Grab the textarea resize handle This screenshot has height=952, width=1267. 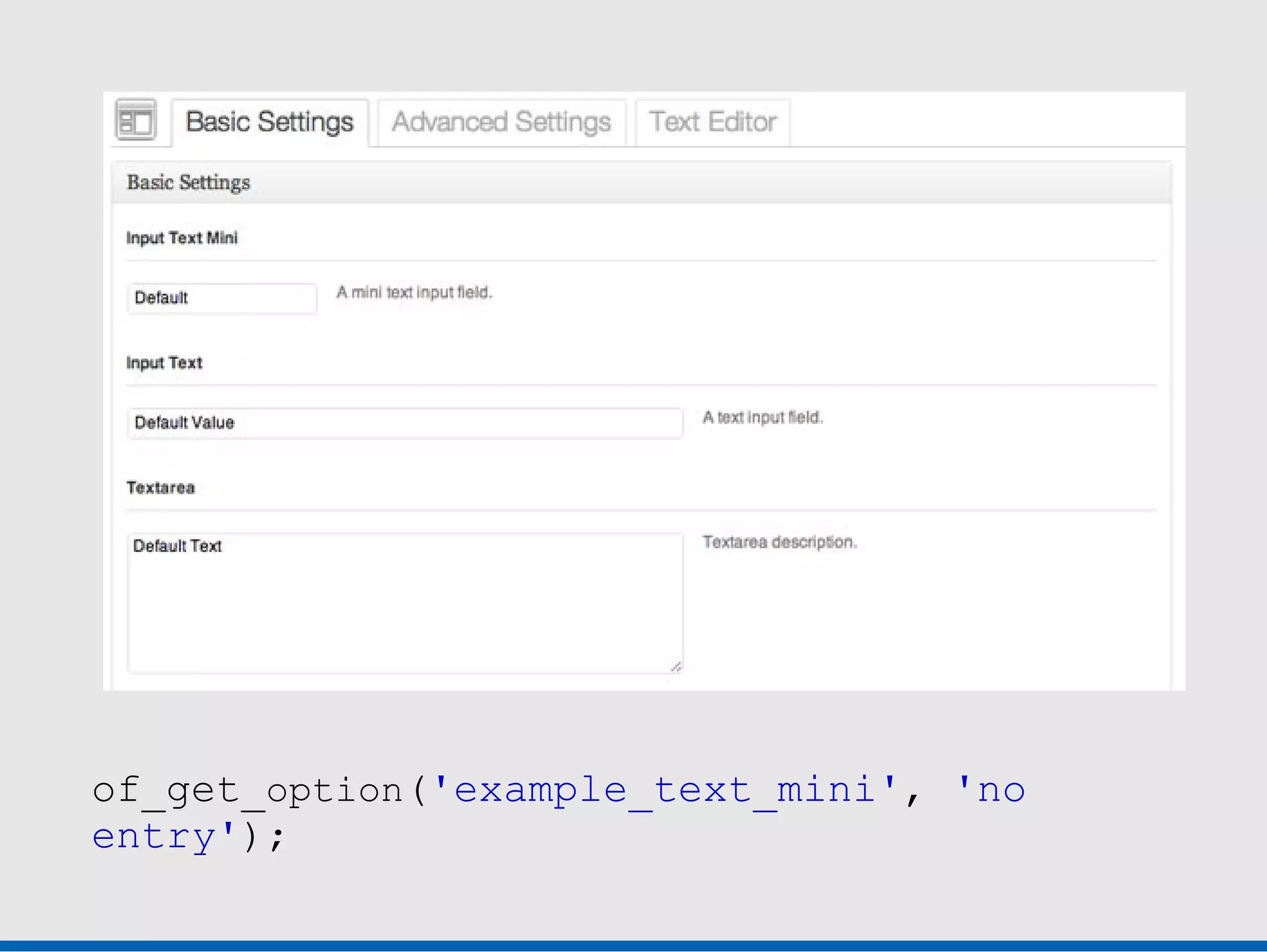click(676, 667)
